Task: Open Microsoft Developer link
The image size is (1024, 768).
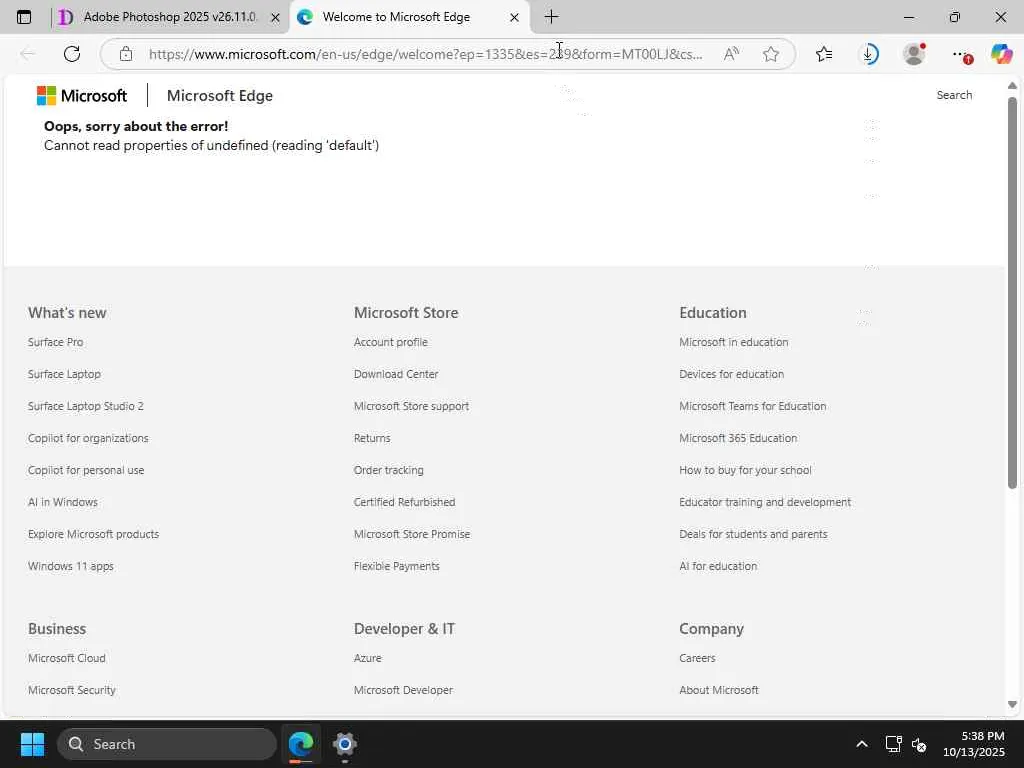Action: (403, 690)
